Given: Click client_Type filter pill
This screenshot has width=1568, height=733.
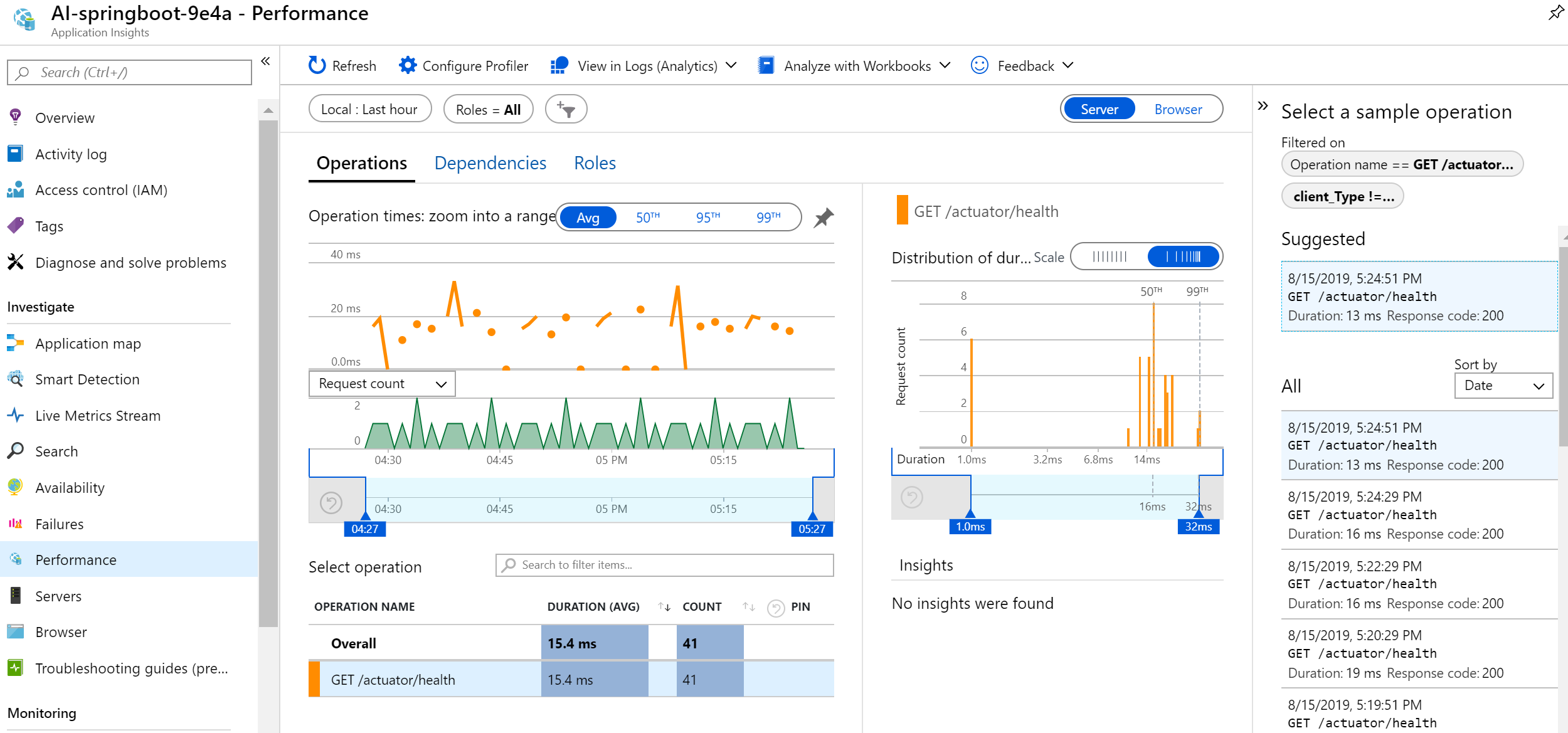Looking at the screenshot, I should pos(1343,196).
